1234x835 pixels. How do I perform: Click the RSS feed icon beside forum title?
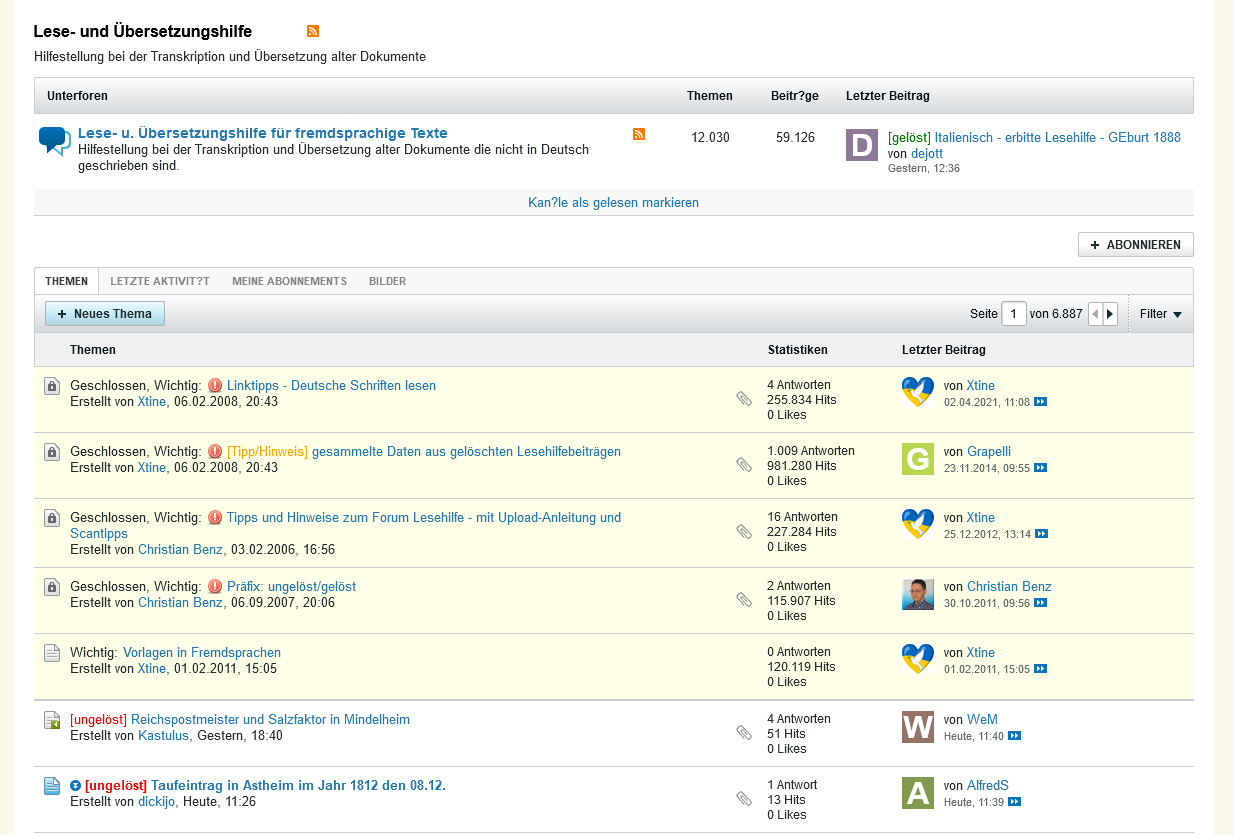pos(313,32)
